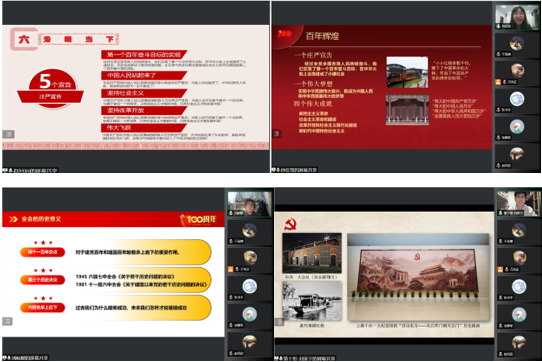
Task: Click the orange host badge beside the 100周年 slide
Action: coord(230,269)
